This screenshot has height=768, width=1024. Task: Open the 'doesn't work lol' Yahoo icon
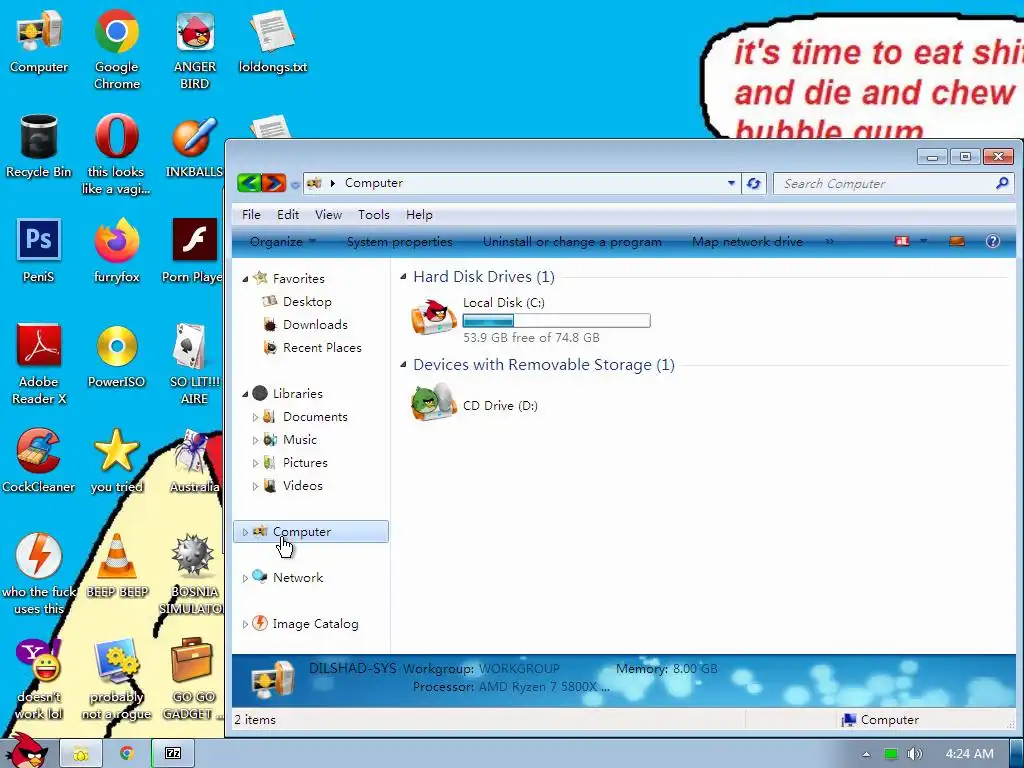39,679
